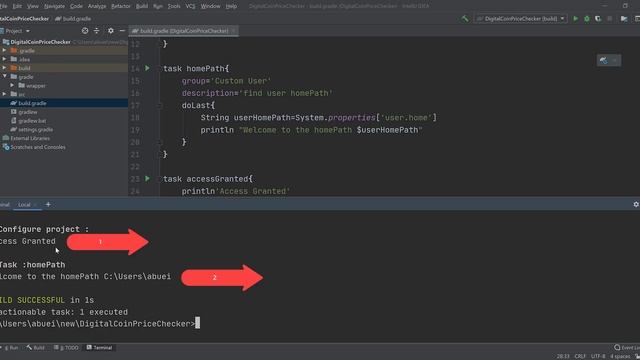Screen dimensions: 640x360
Task: Select gradlew file in project tree
Action: pyautogui.click(x=28, y=112)
